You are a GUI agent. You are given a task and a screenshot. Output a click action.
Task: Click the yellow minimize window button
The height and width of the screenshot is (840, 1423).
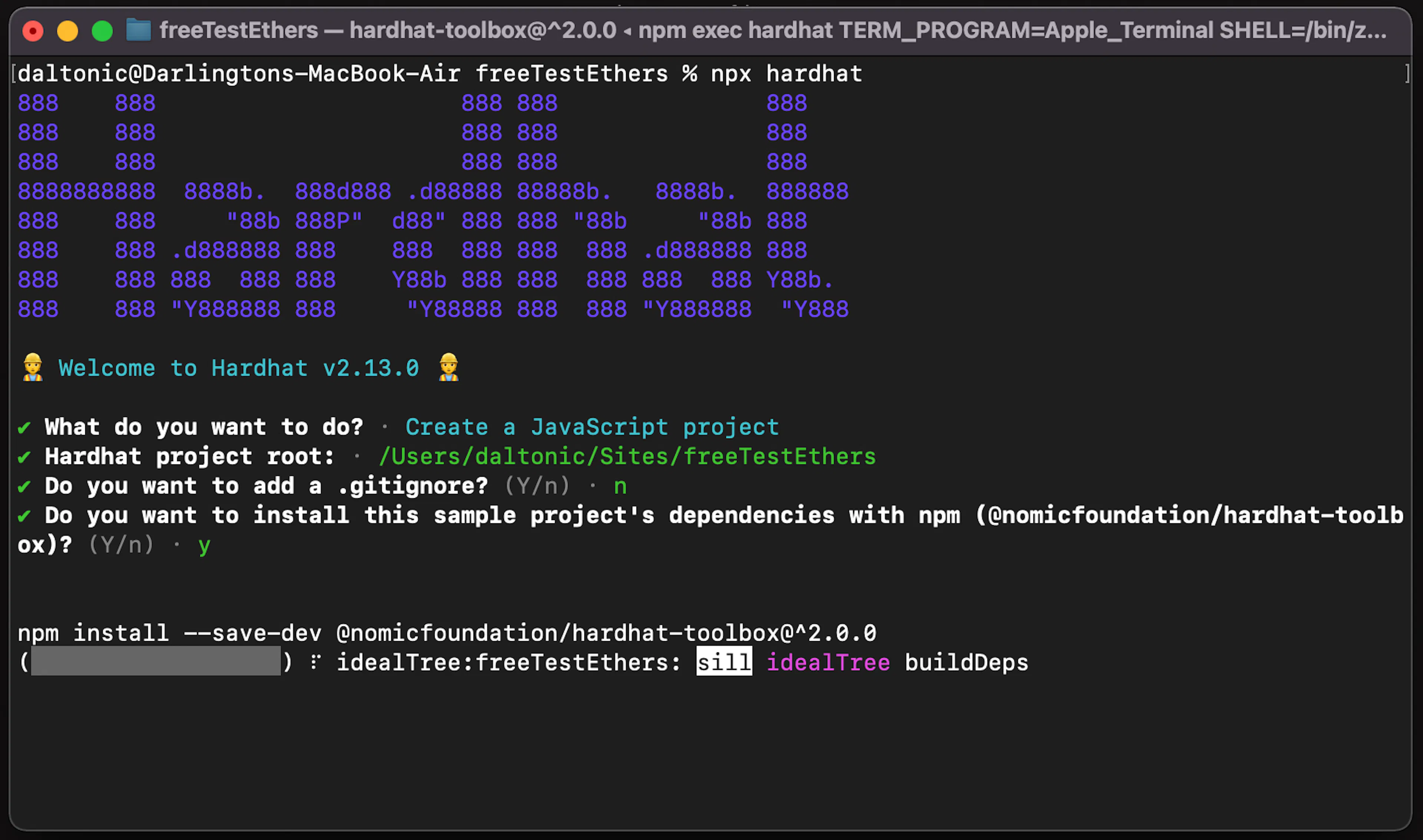67,31
